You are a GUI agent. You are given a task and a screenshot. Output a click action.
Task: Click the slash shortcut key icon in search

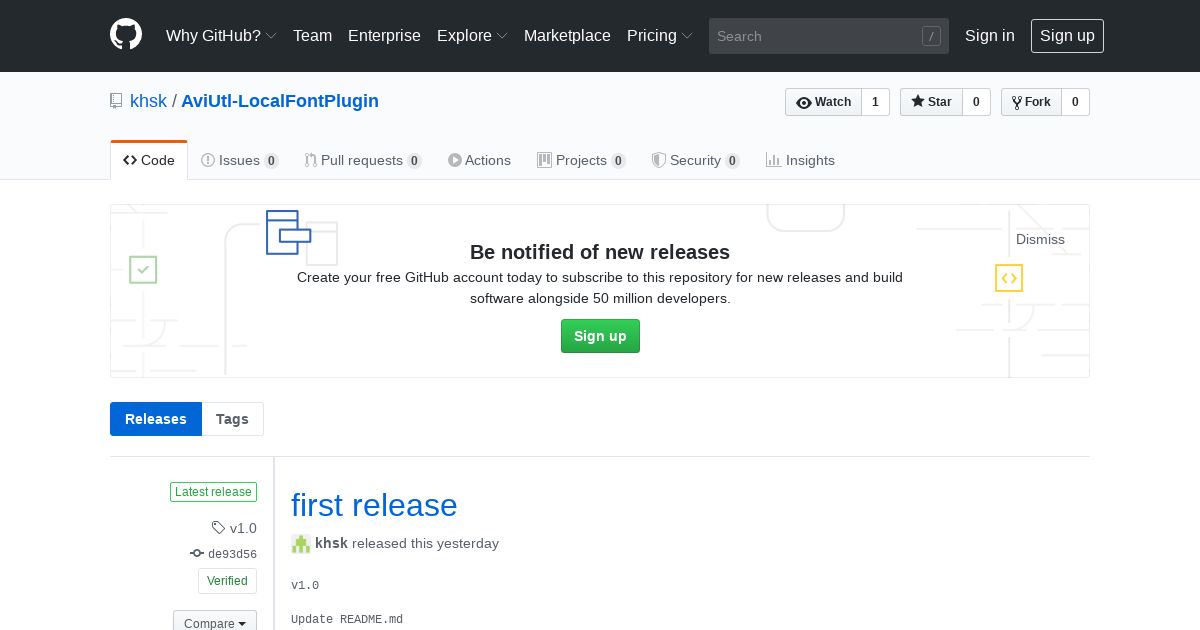tap(931, 36)
